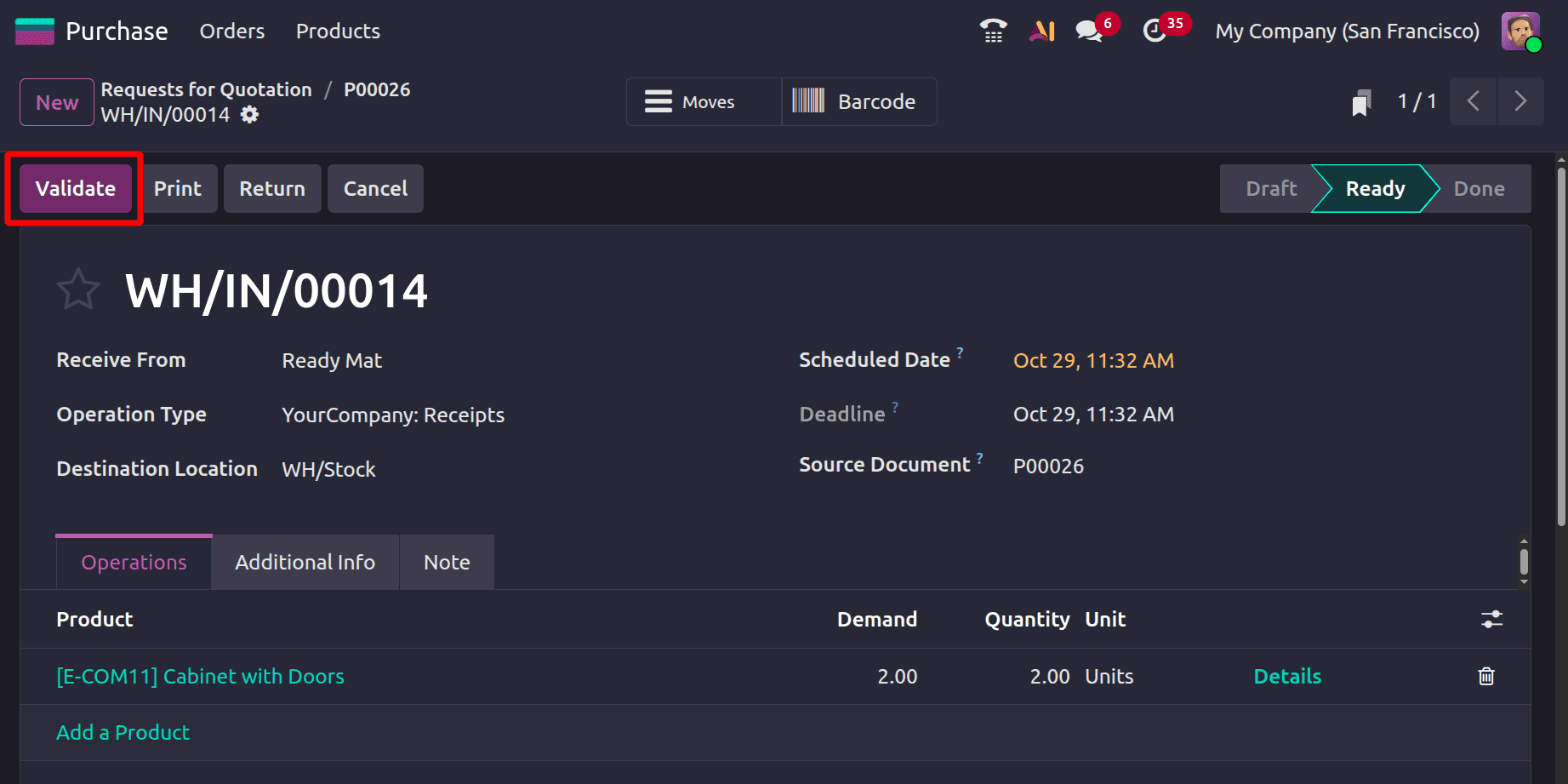Open the user avatar menu
This screenshot has height=784, width=1568.
(x=1520, y=31)
